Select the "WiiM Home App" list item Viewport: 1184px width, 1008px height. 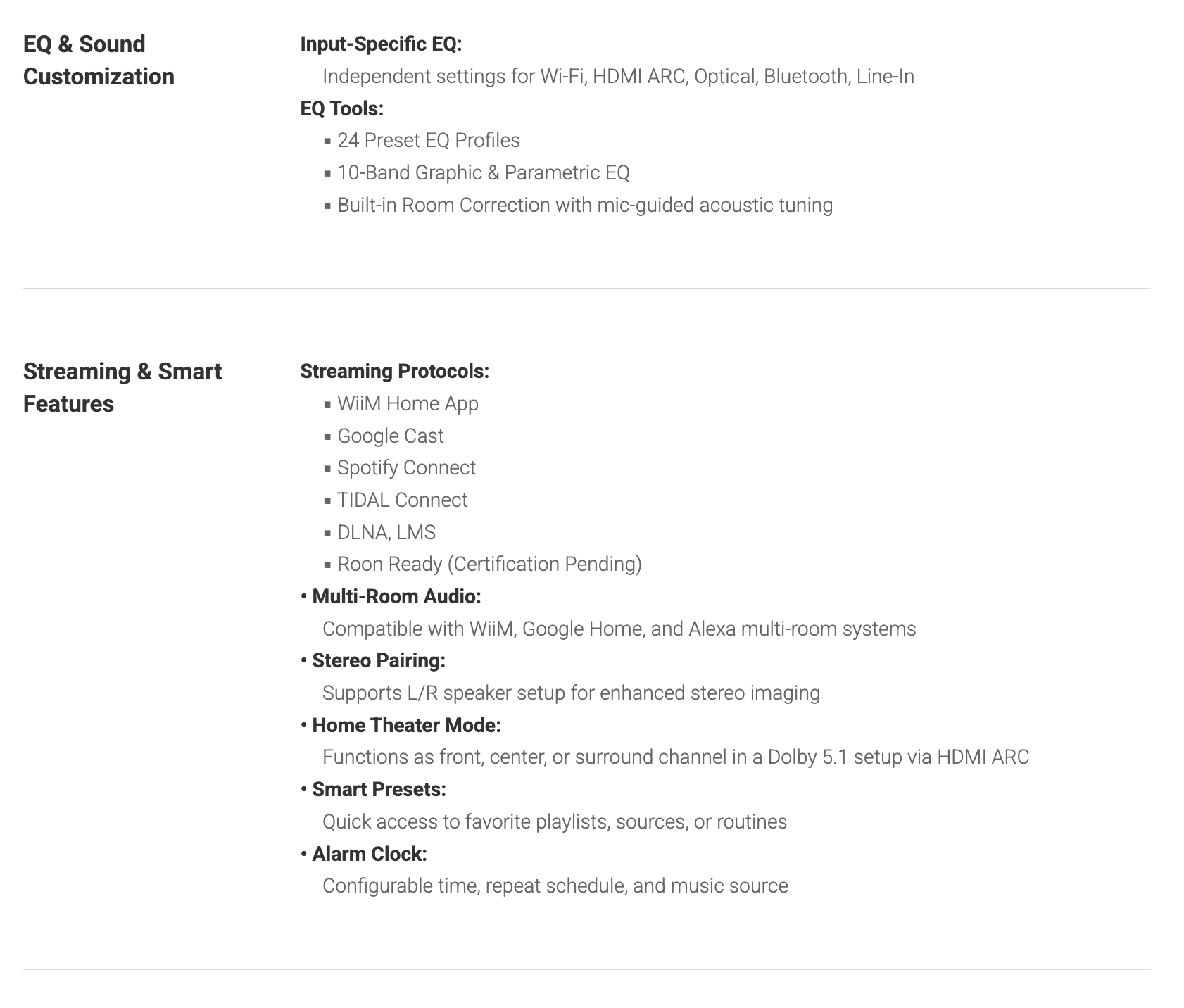click(408, 403)
